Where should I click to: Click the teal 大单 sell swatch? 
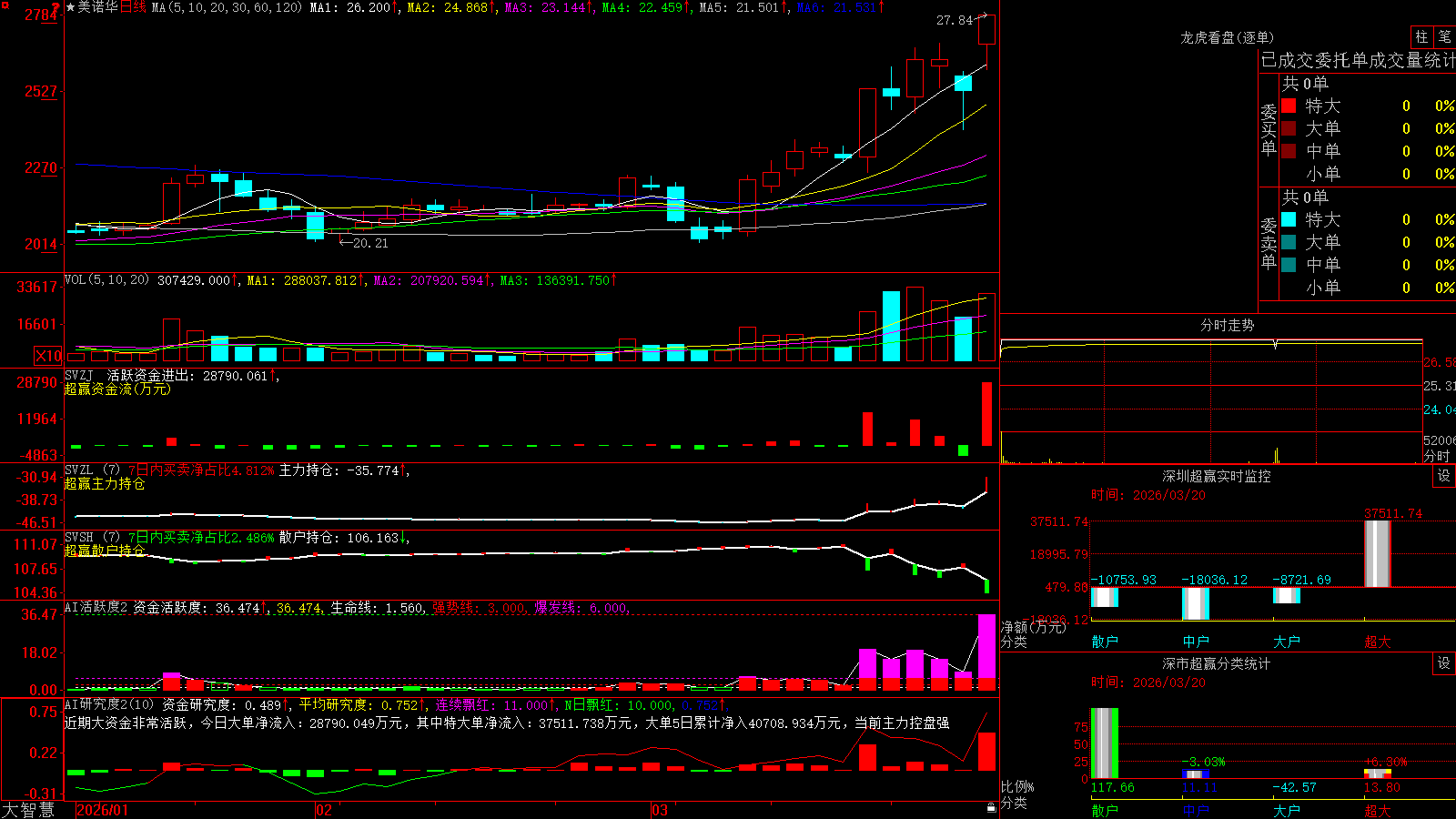pos(1289,242)
